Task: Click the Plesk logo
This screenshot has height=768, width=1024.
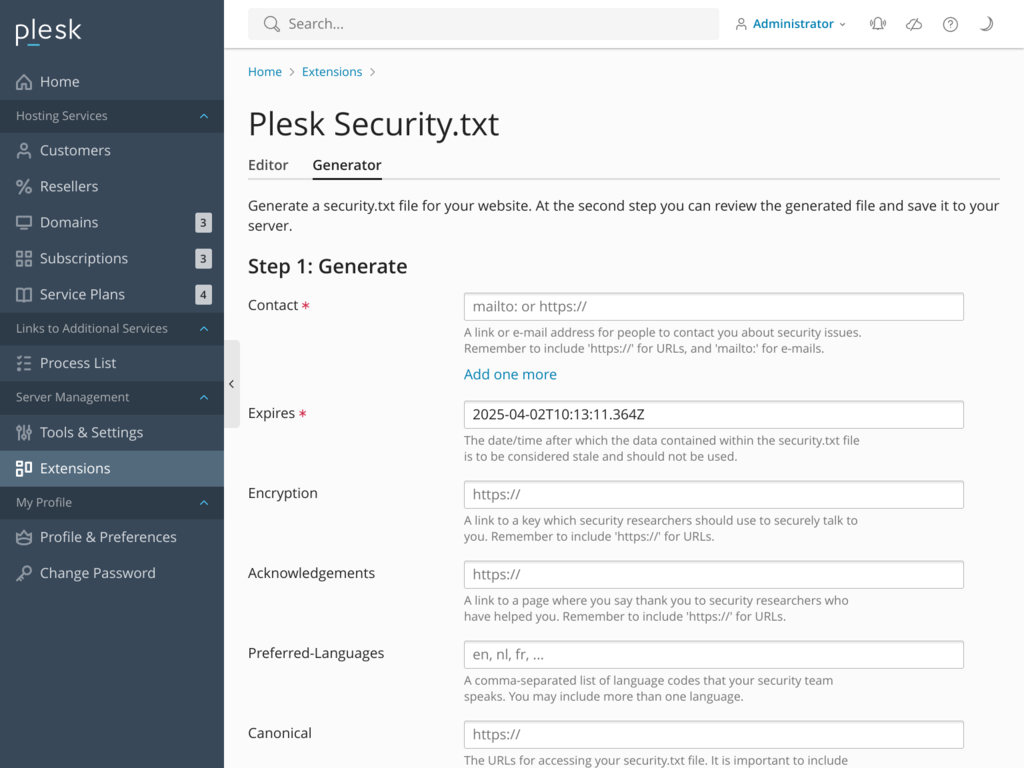Action: pyautogui.click(x=47, y=31)
